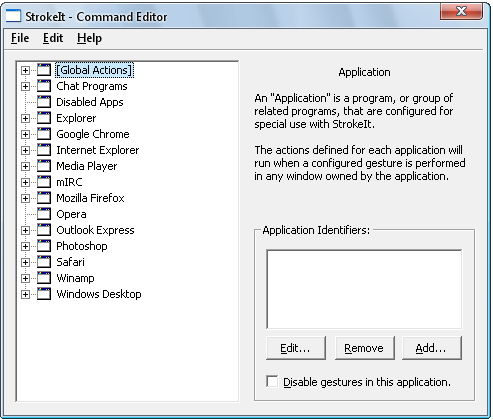This screenshot has width=493, height=420.
Task: Expand the Windows Desktop tree node
Action: 25,294
